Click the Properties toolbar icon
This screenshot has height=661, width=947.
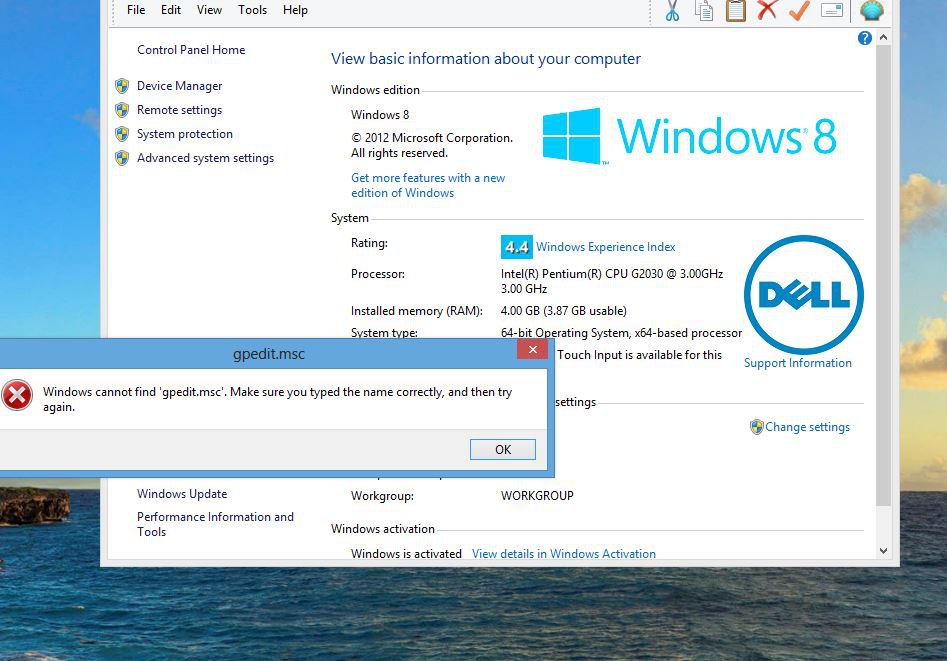tap(832, 10)
